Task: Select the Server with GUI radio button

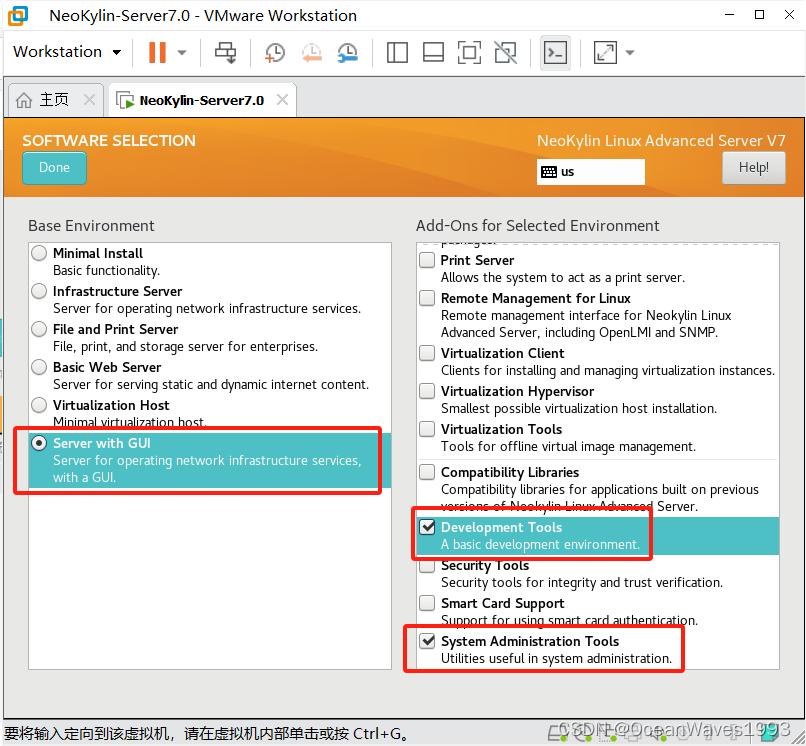Action: click(x=39, y=443)
